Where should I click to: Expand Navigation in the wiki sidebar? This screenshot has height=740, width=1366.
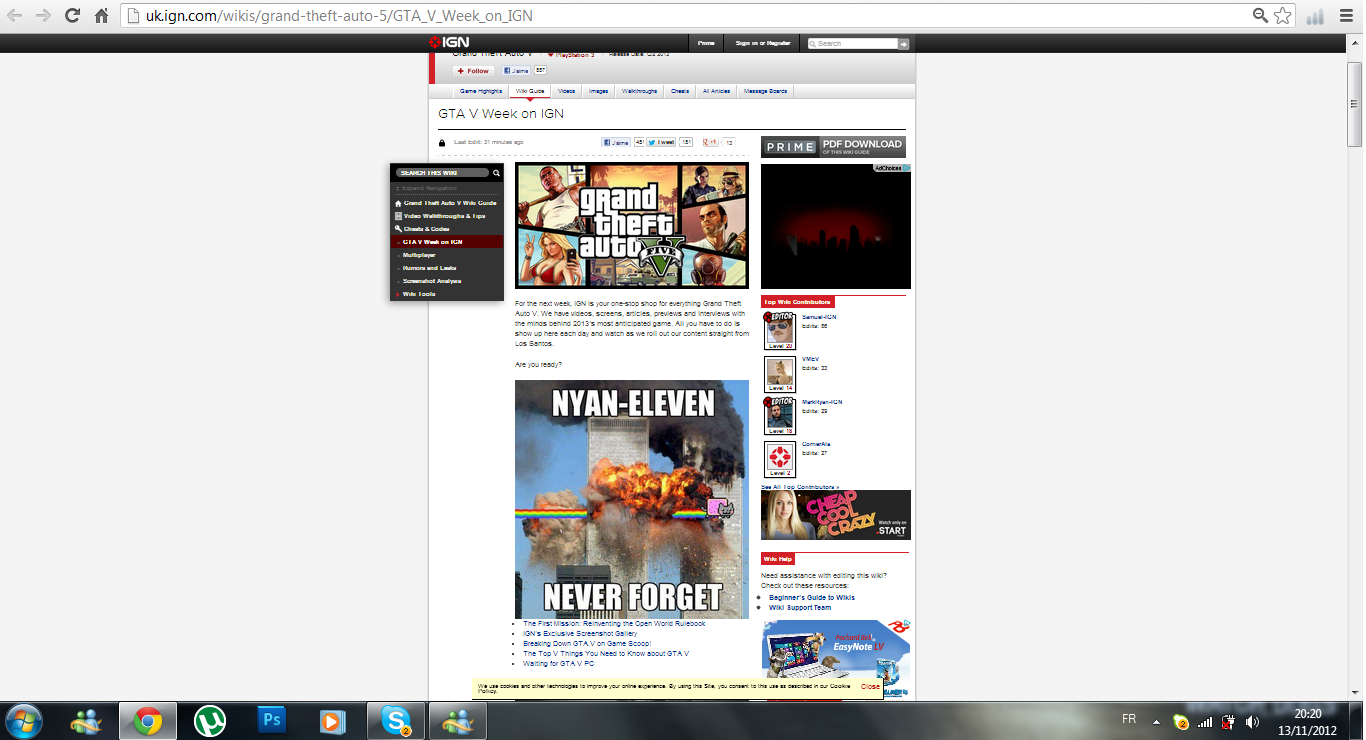click(429, 188)
